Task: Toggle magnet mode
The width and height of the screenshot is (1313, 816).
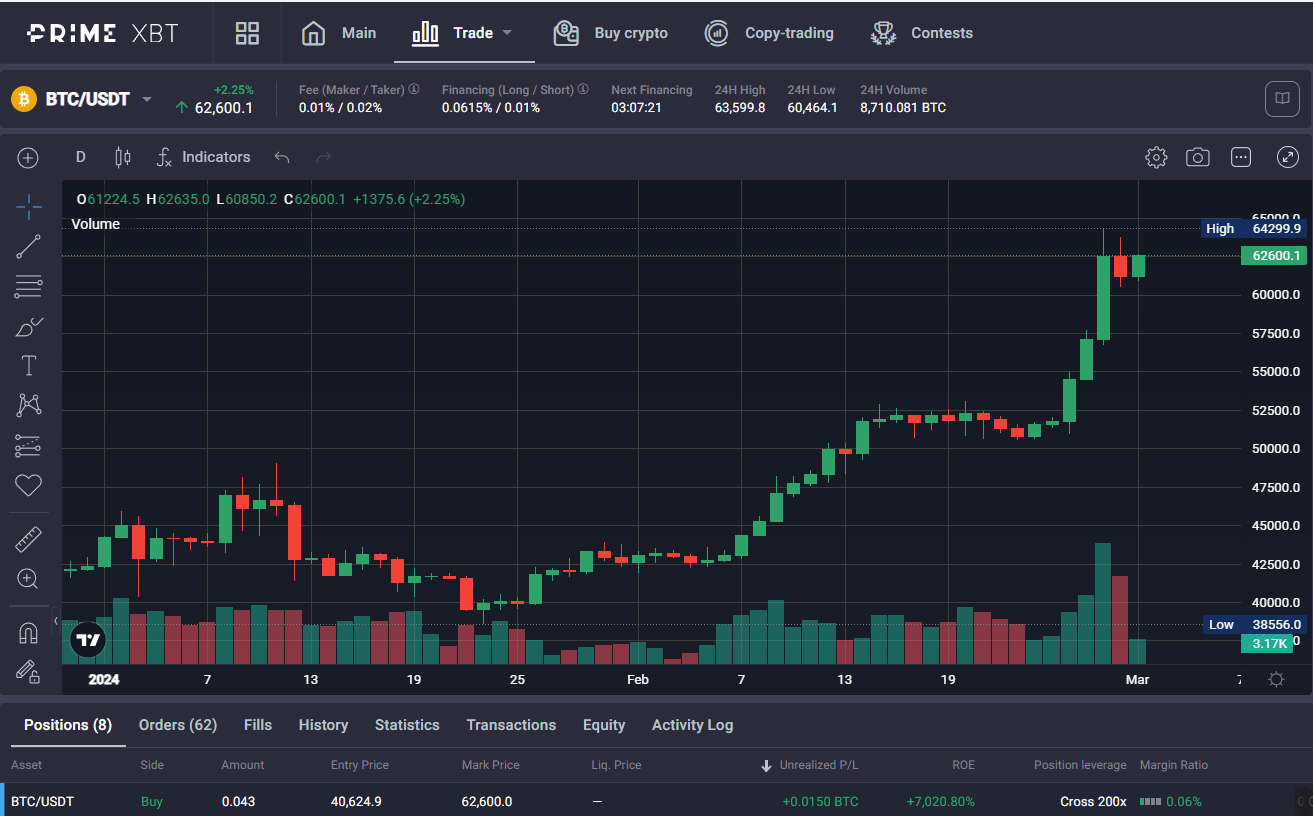Action: pos(29,633)
